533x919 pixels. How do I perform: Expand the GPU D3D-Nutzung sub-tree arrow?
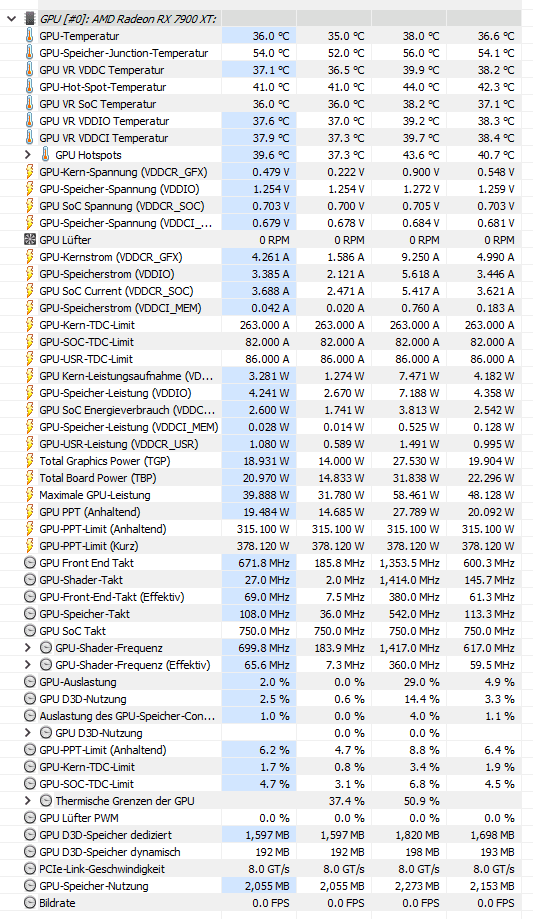pos(28,733)
